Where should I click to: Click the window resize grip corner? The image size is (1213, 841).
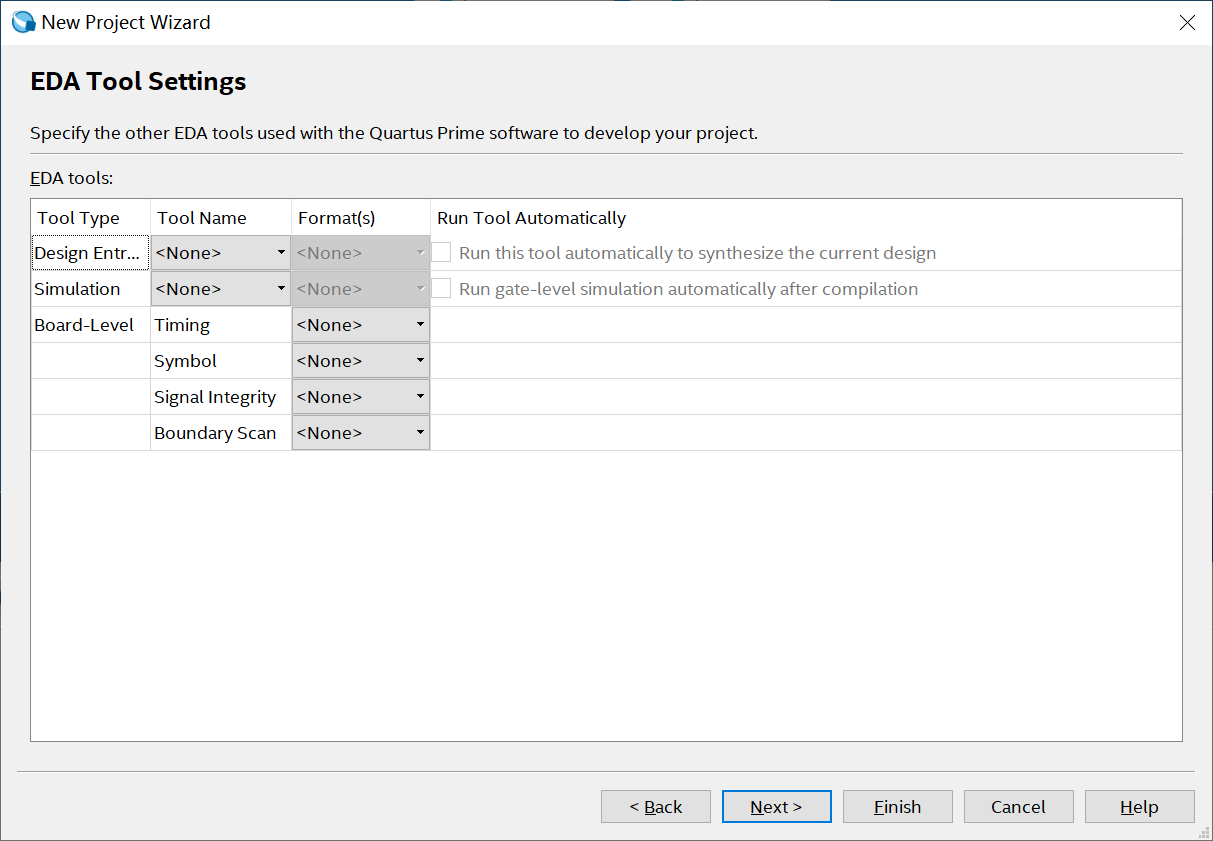click(x=1204, y=832)
